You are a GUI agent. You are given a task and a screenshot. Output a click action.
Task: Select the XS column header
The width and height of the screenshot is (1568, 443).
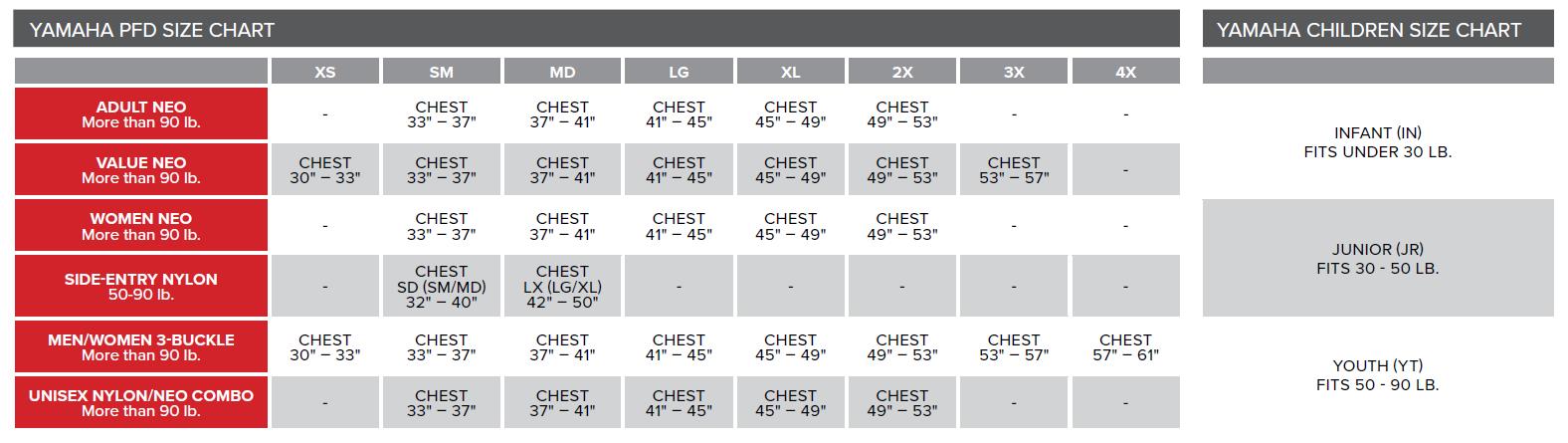coord(324,72)
